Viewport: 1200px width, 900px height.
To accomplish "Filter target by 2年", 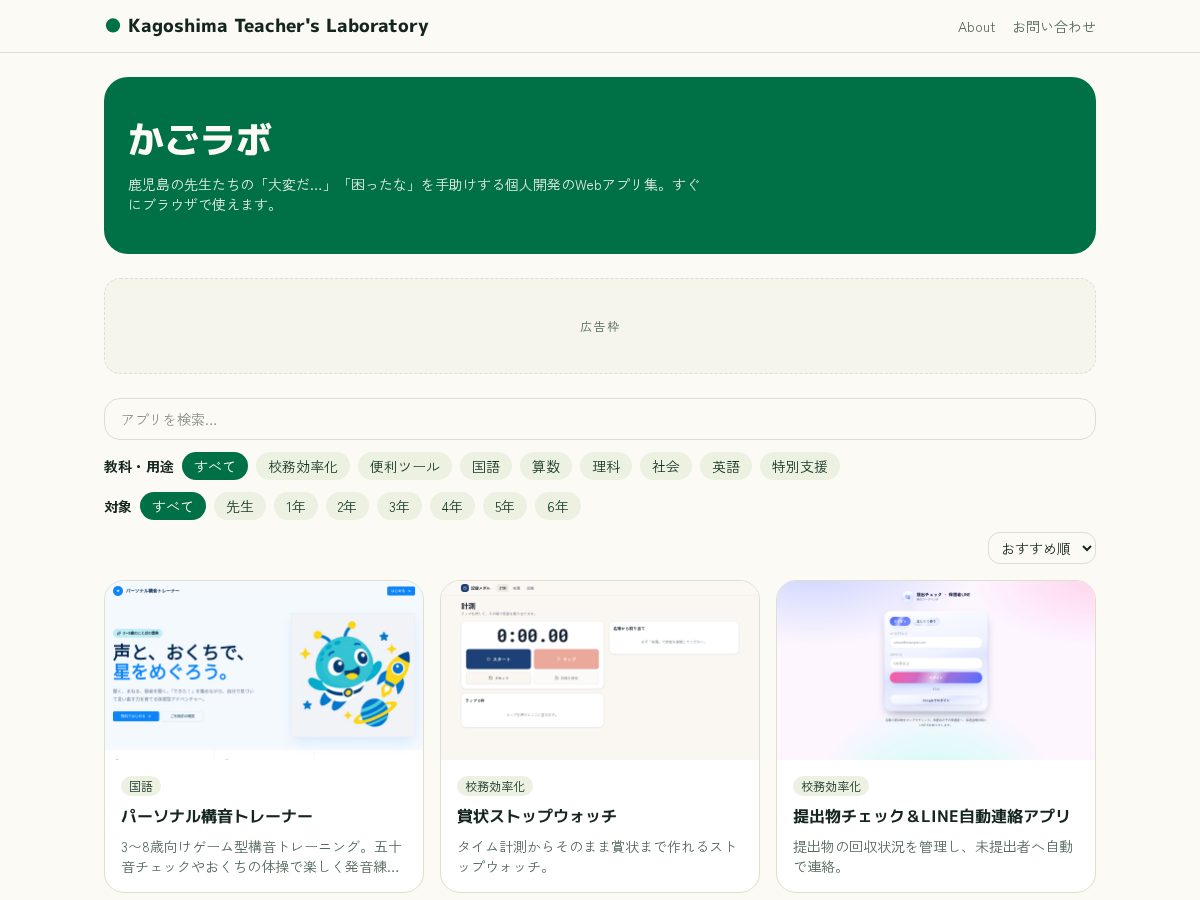I will tap(347, 506).
